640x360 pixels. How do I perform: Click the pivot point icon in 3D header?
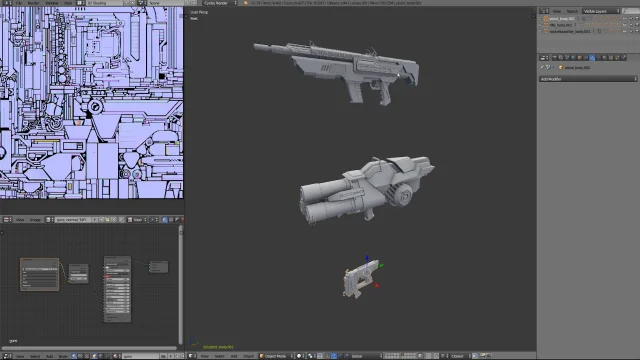pos(310,356)
